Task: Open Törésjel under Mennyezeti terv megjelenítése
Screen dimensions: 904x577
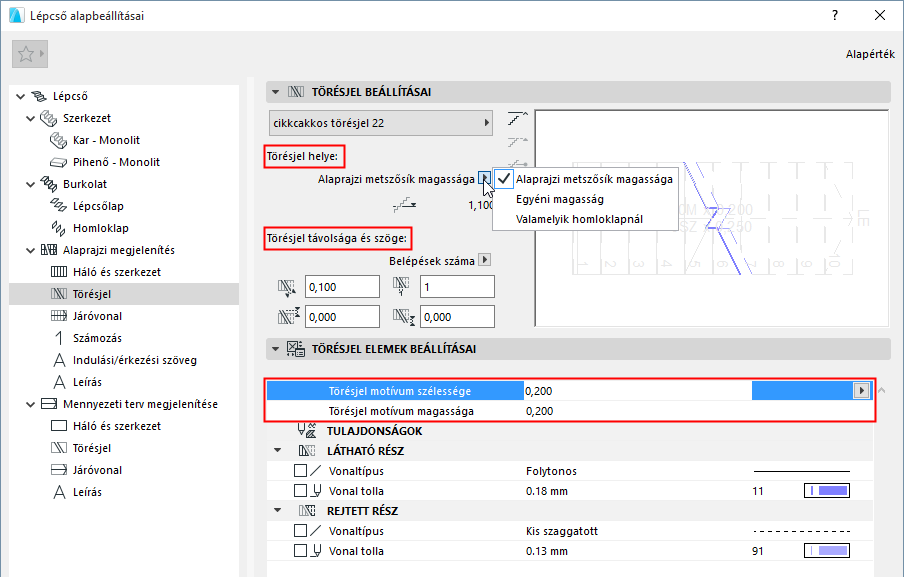Action: 92,448
